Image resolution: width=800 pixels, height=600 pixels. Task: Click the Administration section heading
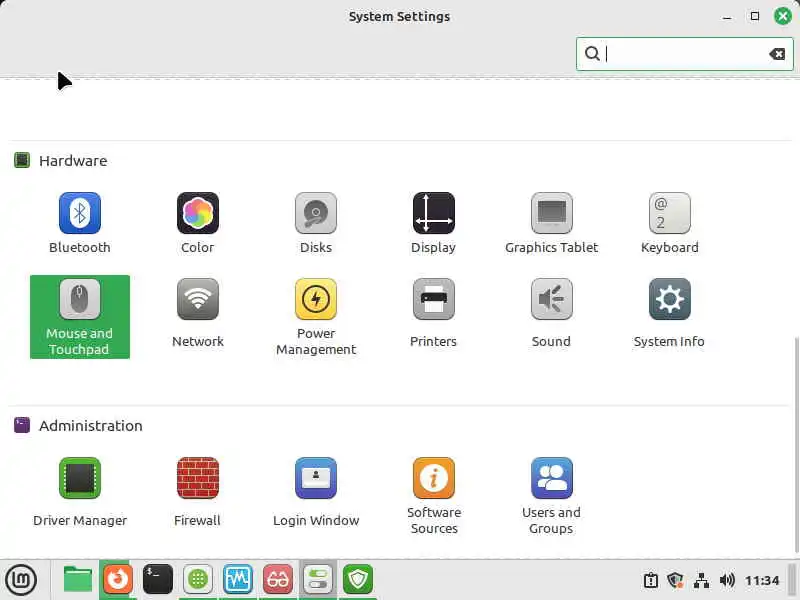click(91, 426)
